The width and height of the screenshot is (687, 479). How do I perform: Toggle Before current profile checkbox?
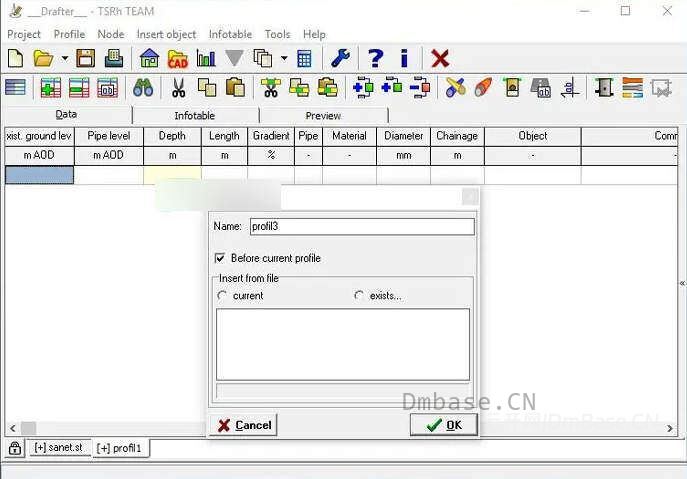coord(220,258)
